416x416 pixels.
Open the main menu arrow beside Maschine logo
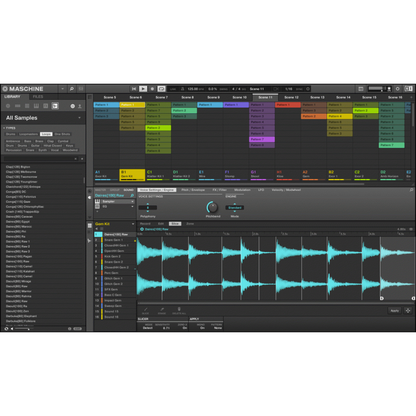[63, 89]
